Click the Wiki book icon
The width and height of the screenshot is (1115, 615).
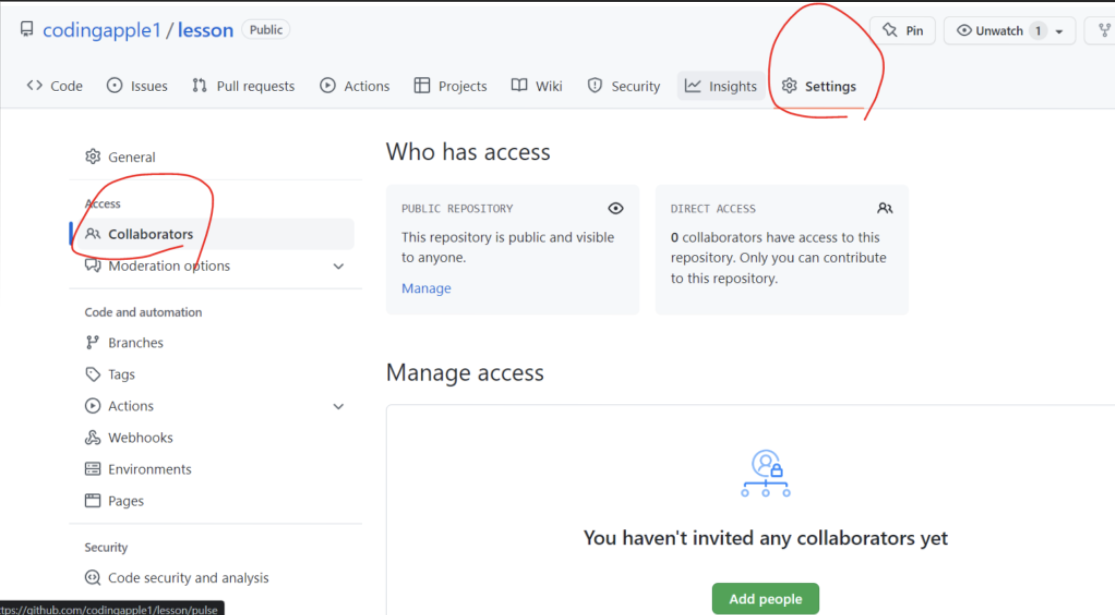pyautogui.click(x=519, y=85)
